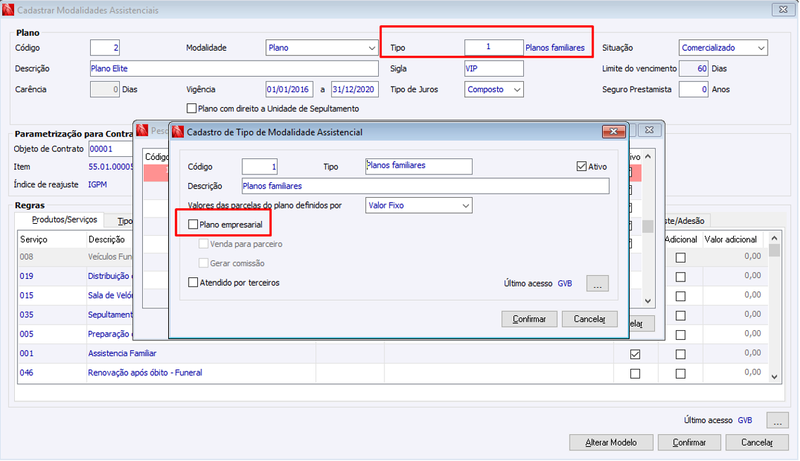Uncheck the checked box in Assistencia Familiar row

(635, 354)
